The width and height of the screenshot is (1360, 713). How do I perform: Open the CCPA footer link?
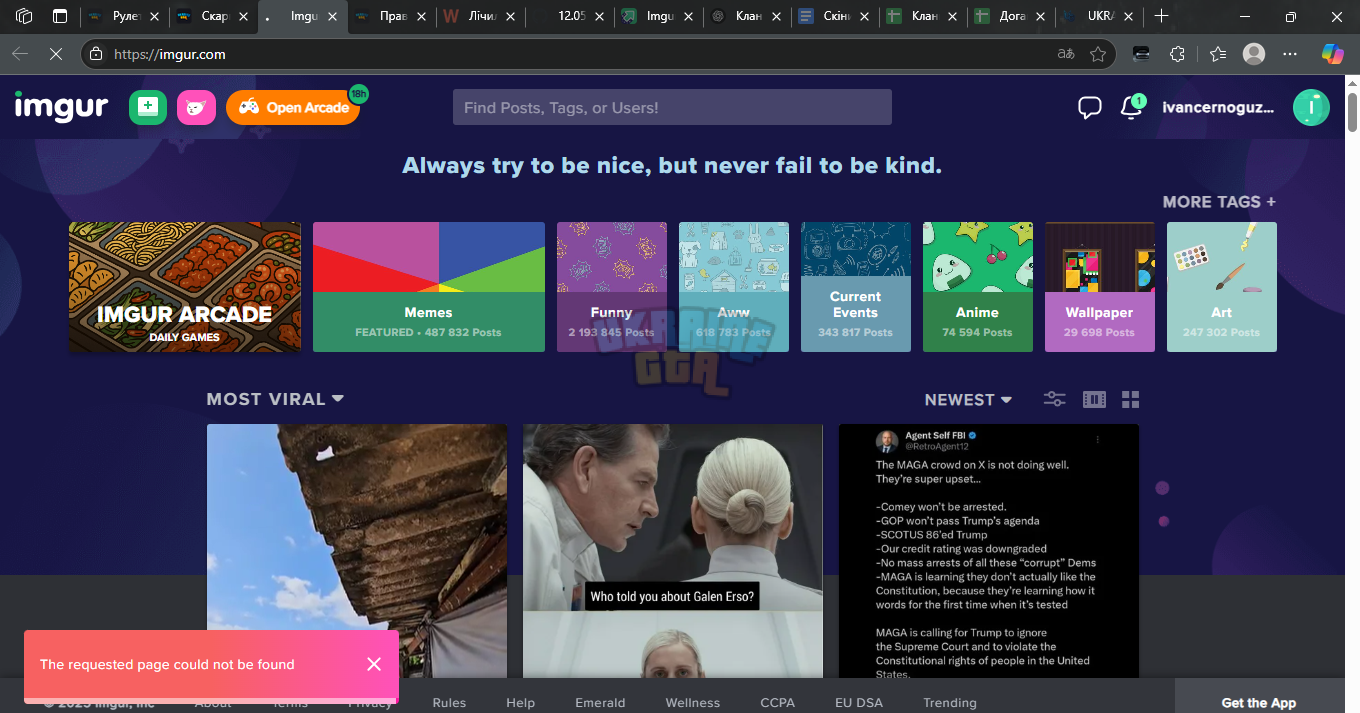click(777, 703)
